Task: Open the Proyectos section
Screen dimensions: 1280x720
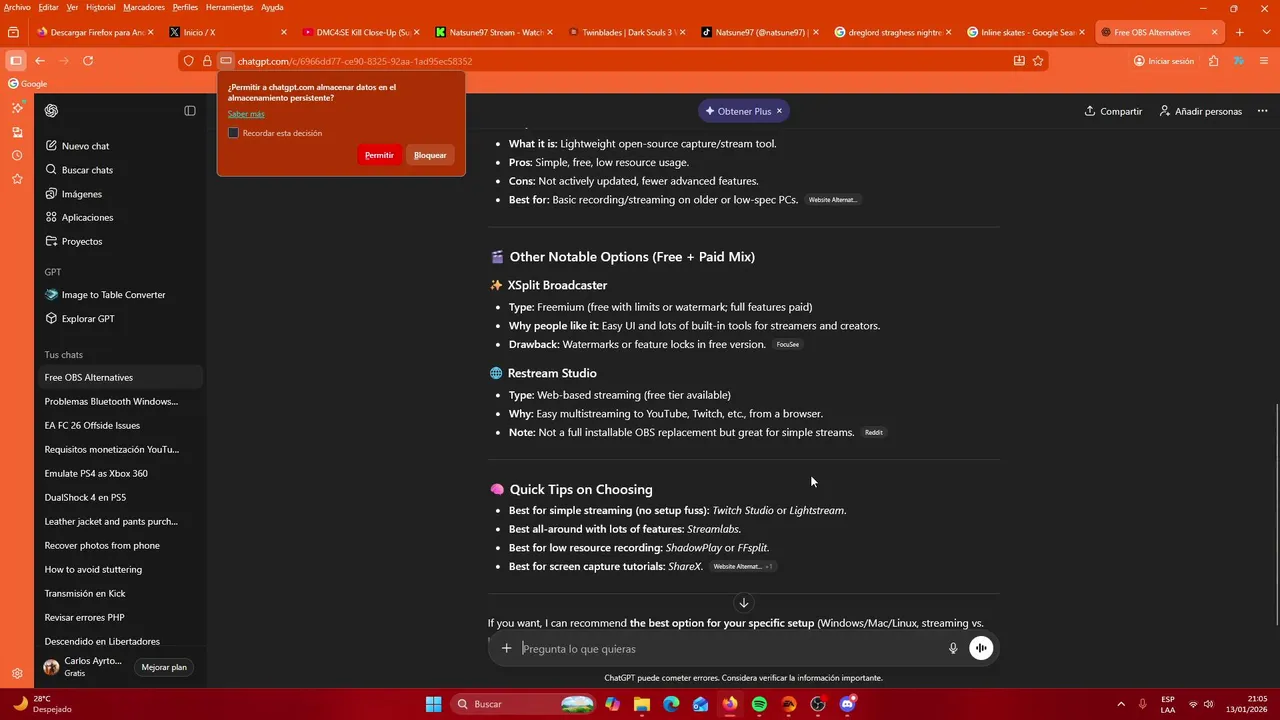Action: pos(81,241)
